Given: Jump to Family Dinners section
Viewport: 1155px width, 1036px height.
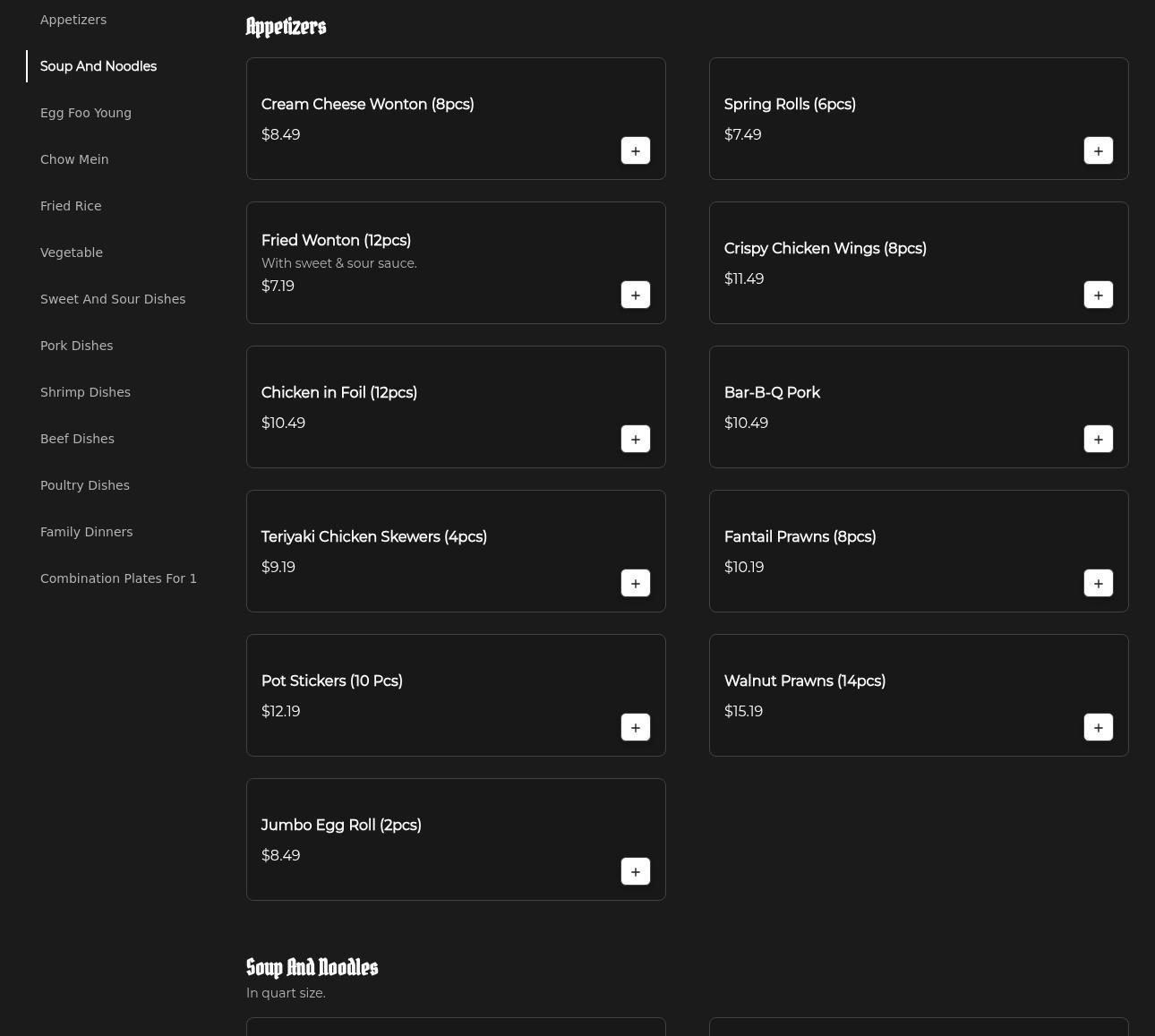Looking at the screenshot, I should click(x=86, y=532).
